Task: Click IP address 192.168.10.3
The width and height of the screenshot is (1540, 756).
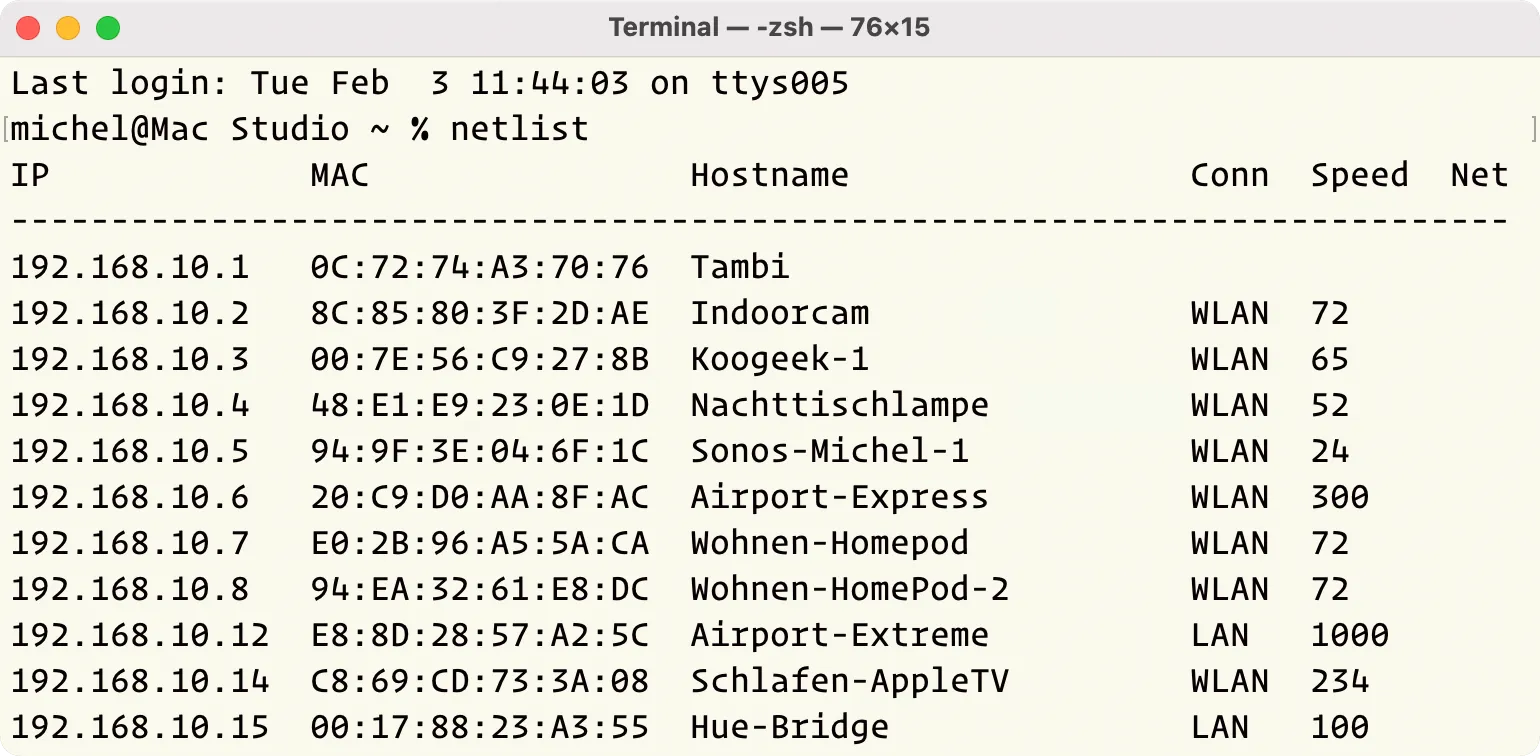Action: [129, 359]
